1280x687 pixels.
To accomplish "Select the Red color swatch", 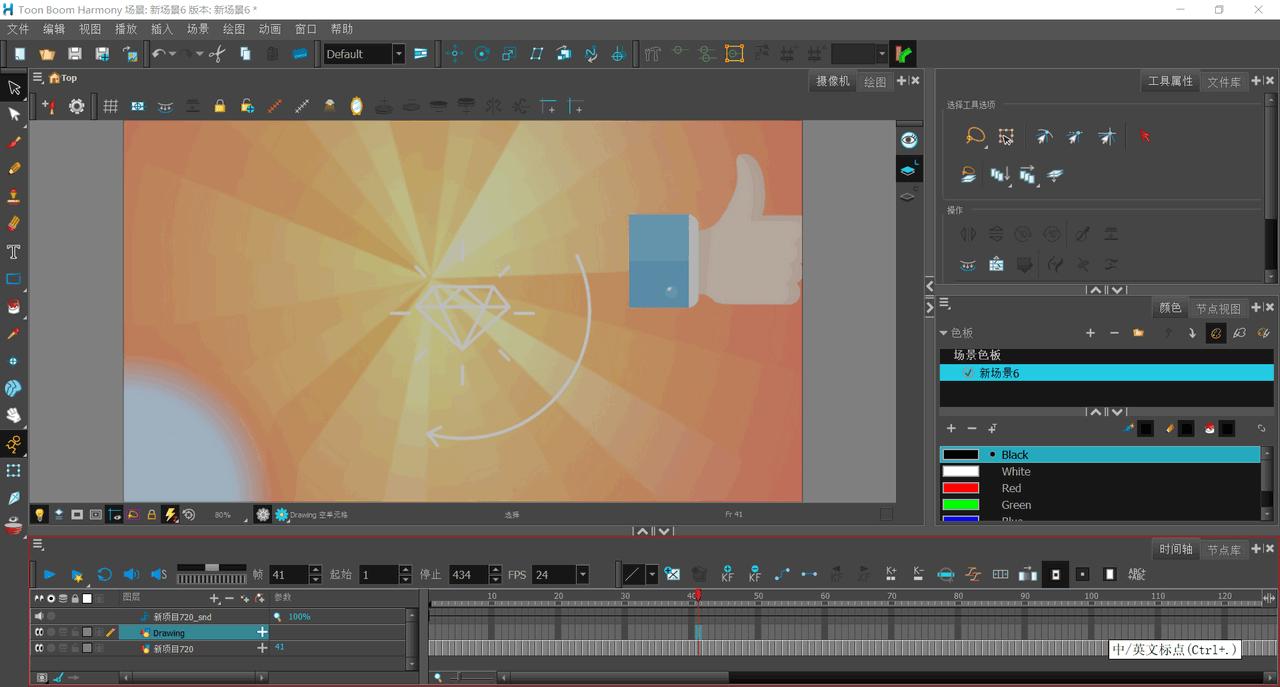I will tap(961, 488).
